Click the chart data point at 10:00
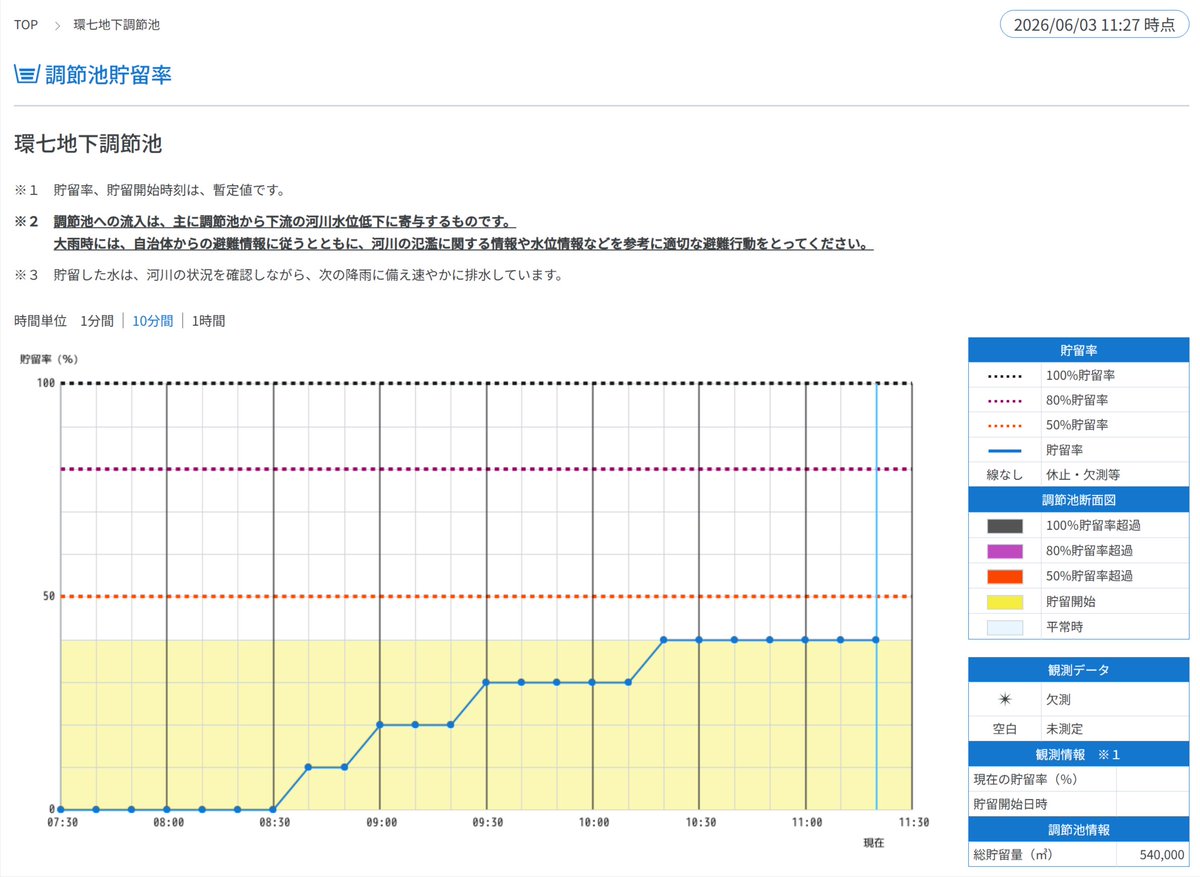 (x=592, y=682)
